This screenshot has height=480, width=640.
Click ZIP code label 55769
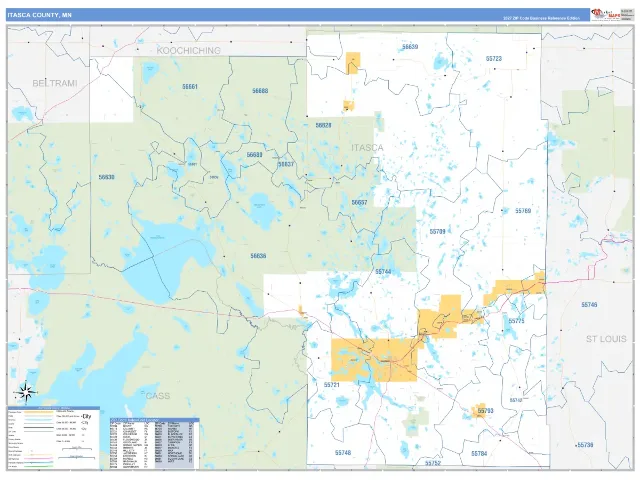point(523,211)
